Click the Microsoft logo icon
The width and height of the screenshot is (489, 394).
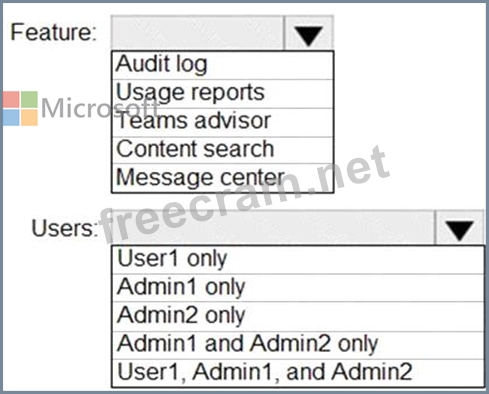(x=20, y=108)
